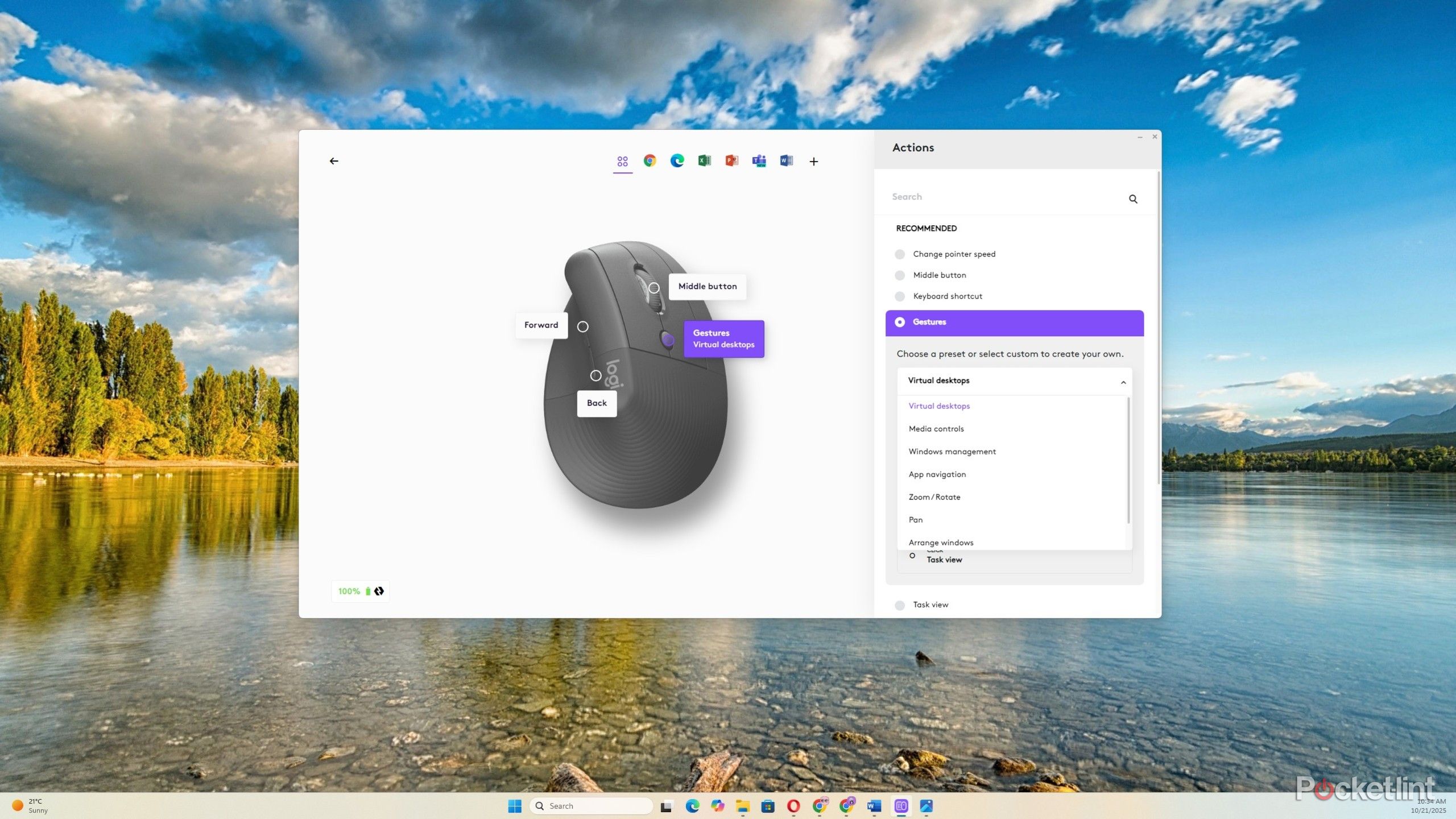
Task: Select Change pointer speed radio option
Action: click(900, 254)
